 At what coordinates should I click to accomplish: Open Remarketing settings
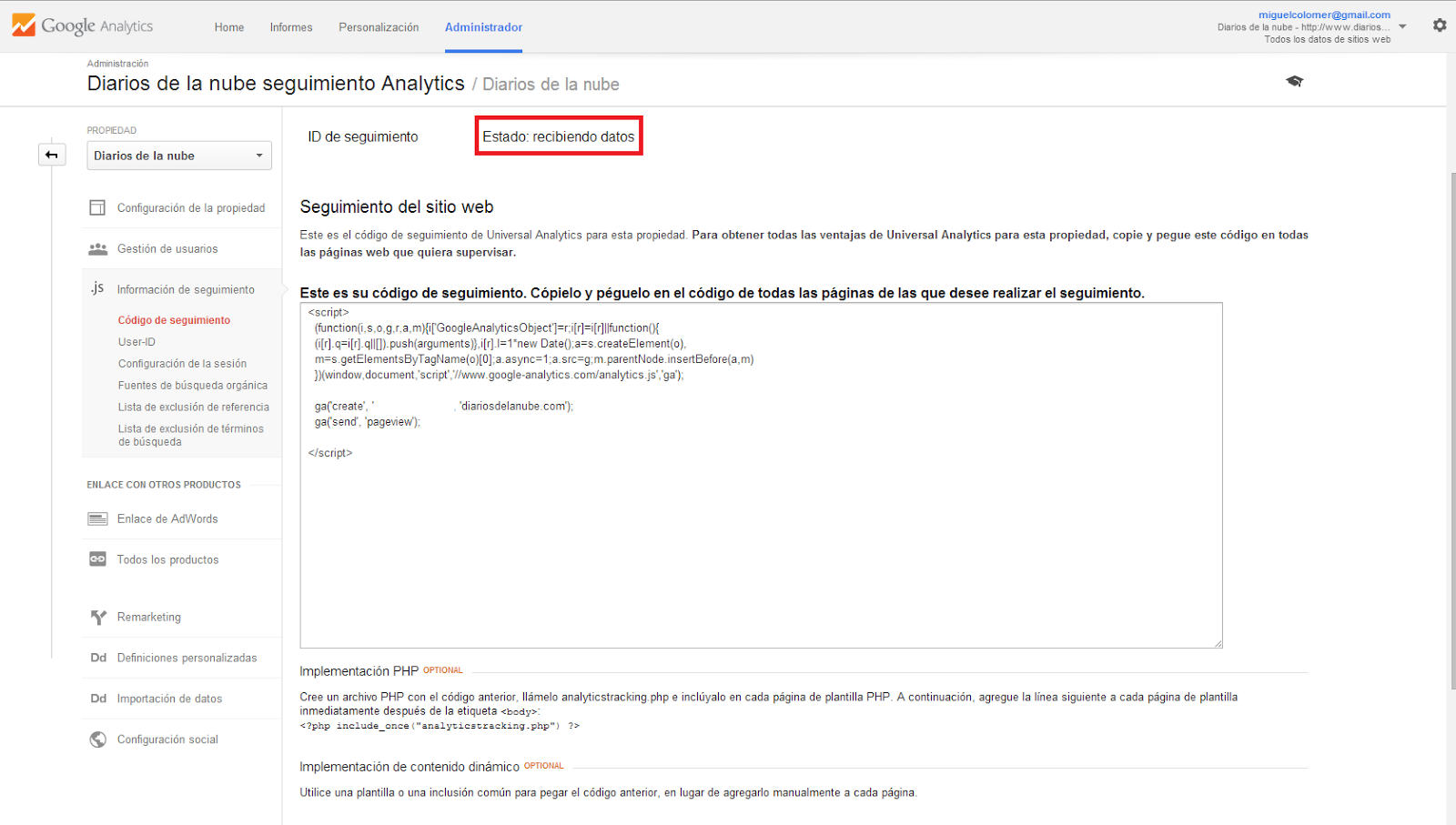[x=149, y=618]
